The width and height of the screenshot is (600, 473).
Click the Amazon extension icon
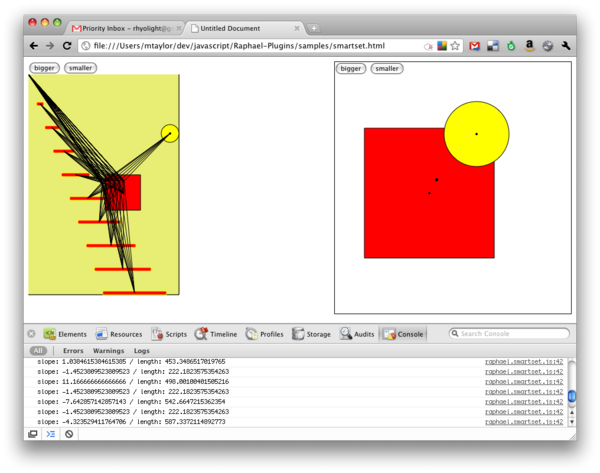(x=529, y=46)
